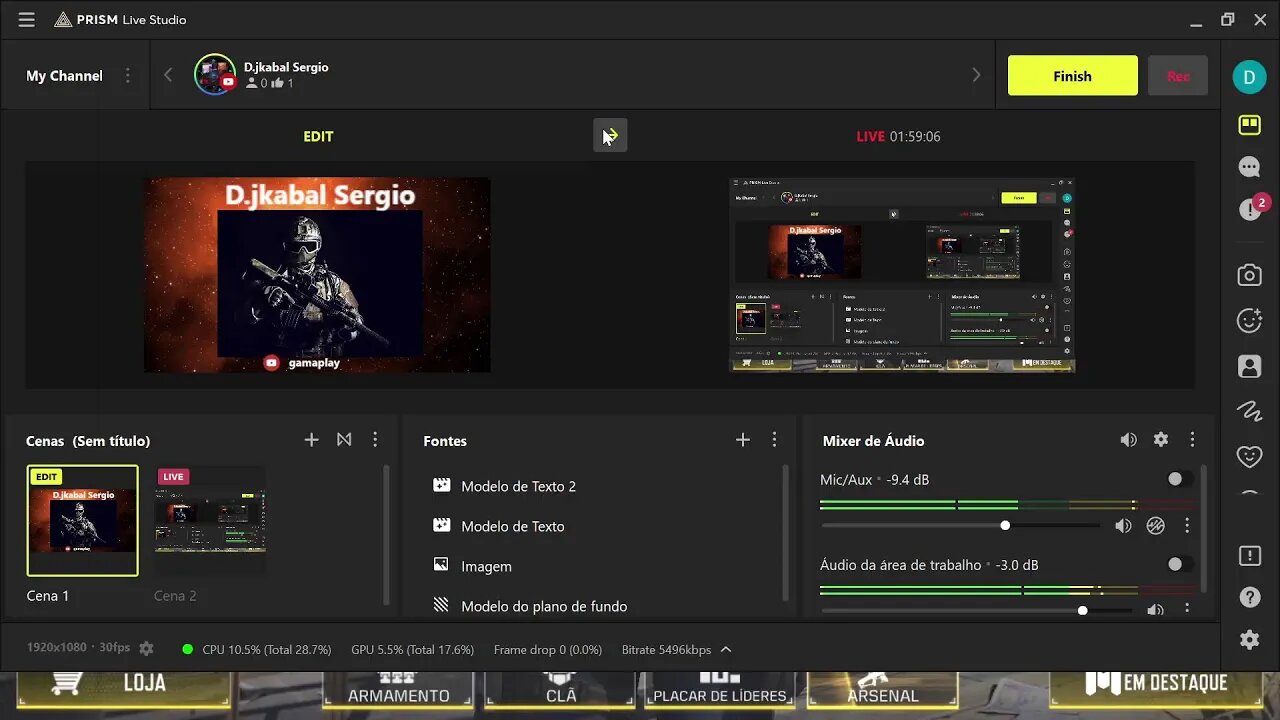Screen dimensions: 1280x720
Task: Click the CPU 10.5% usage status
Action: coord(267,650)
